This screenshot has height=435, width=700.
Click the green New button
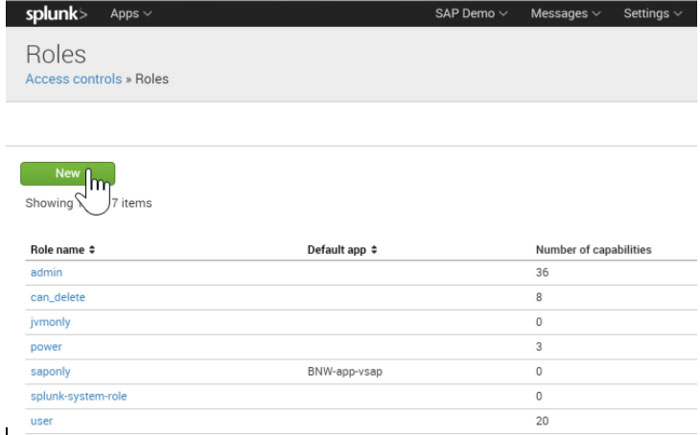[67, 173]
